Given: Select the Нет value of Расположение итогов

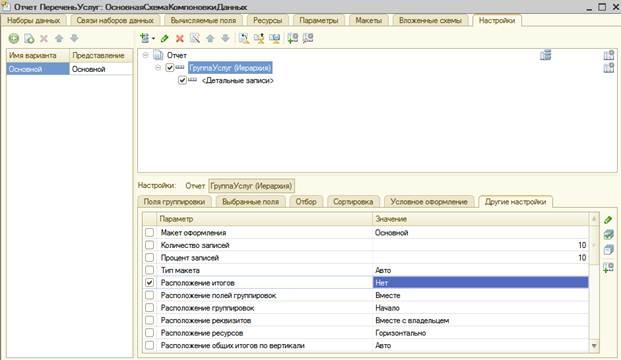Looking at the screenshot, I should (x=480, y=283).
